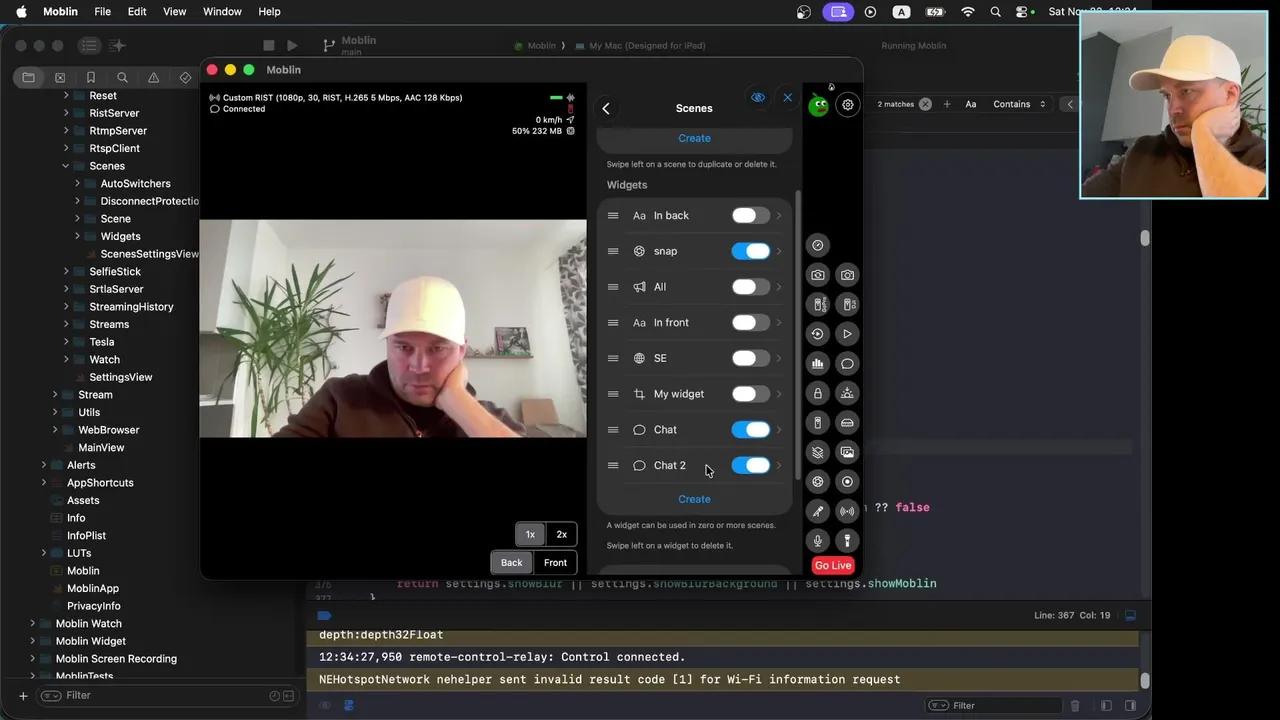Select ScenesSettingsView file in navigator

(149, 254)
